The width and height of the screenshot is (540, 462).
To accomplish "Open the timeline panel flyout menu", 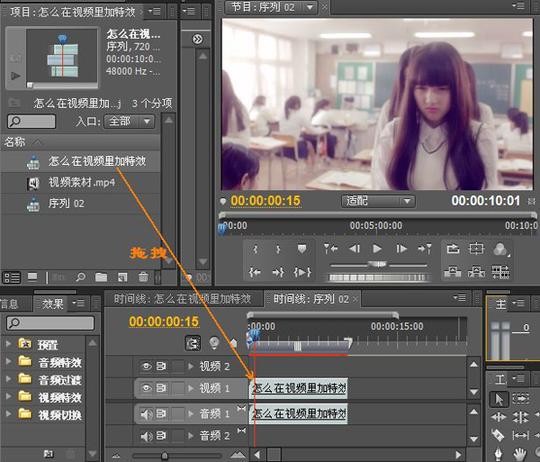I will tap(459, 297).
